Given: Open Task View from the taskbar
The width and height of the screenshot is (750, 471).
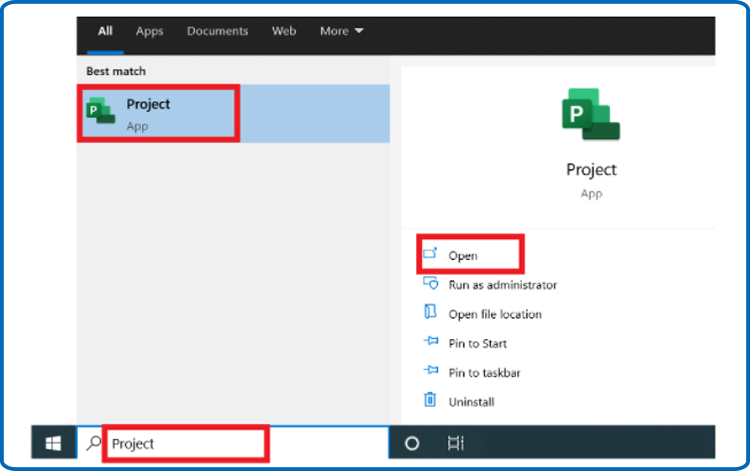Looking at the screenshot, I should (x=455, y=443).
